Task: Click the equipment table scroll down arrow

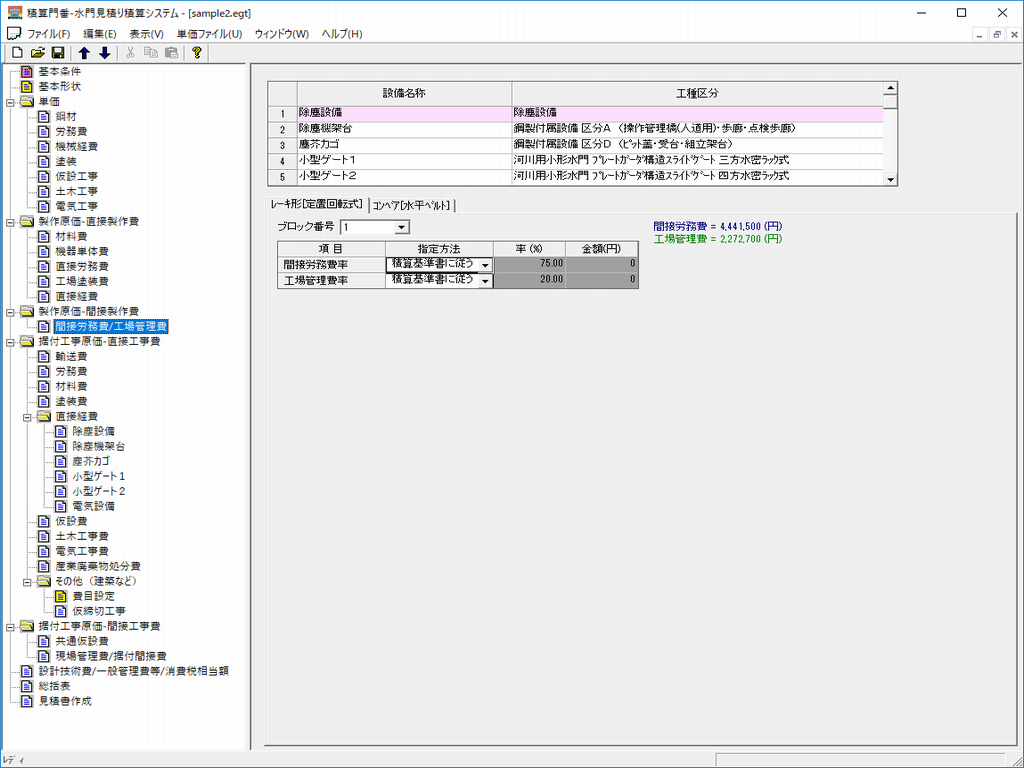Action: tap(891, 179)
